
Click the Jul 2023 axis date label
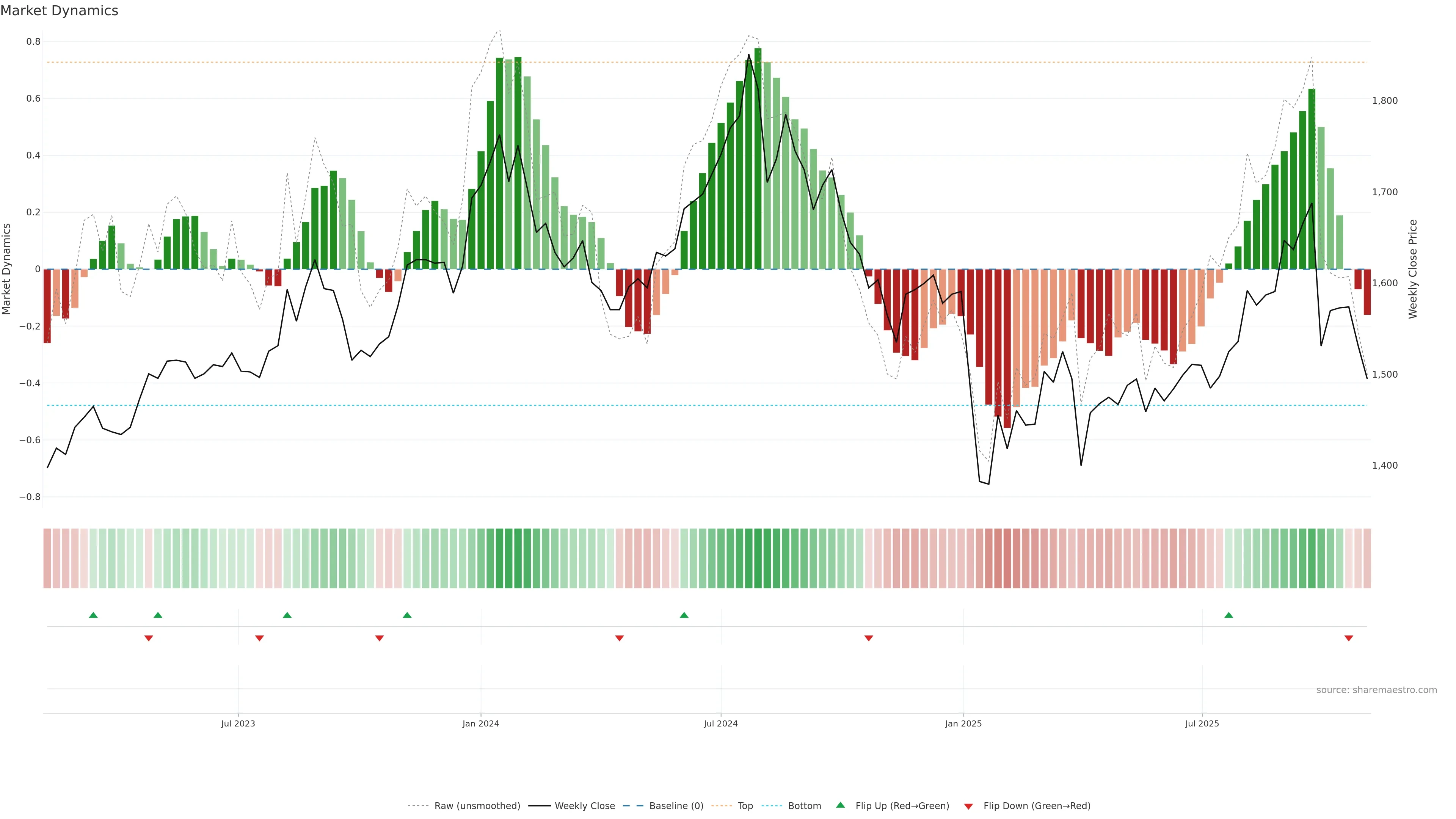[x=238, y=723]
